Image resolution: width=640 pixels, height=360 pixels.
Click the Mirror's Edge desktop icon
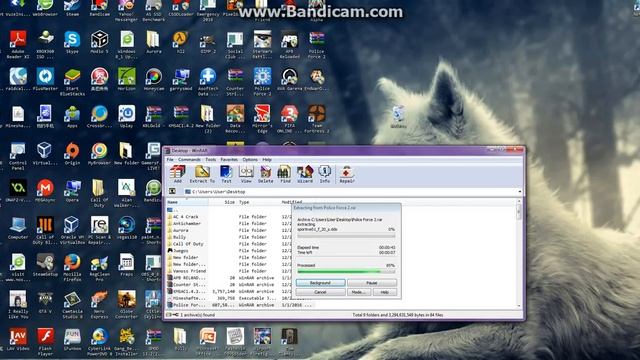262,119
